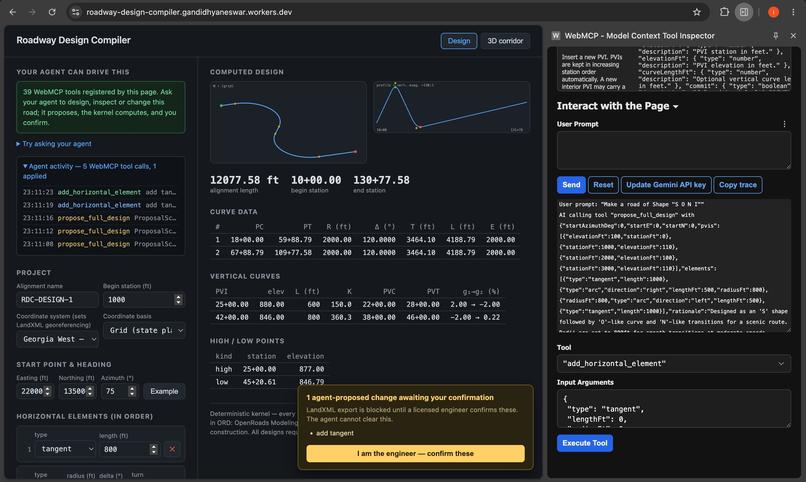Viewport: 806px width, 482px height.
Task: Reset the prompt conversation
Action: pos(602,184)
